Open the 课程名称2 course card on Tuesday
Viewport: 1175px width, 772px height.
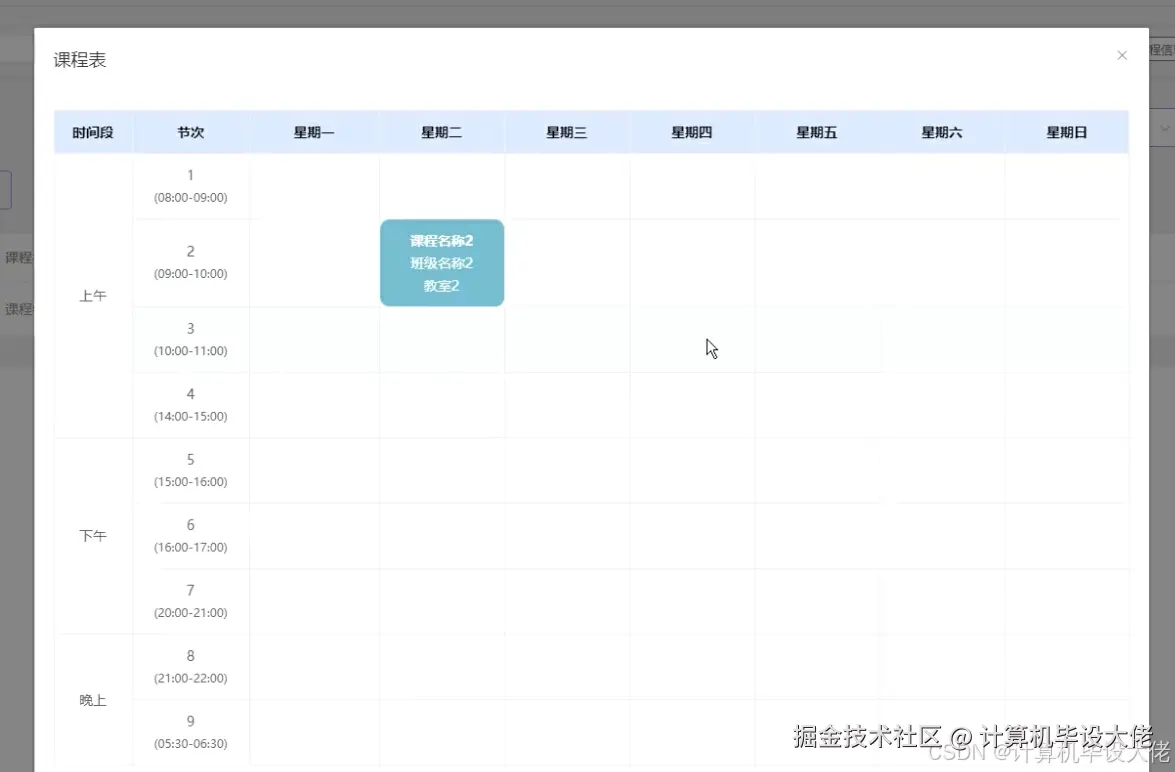(442, 263)
